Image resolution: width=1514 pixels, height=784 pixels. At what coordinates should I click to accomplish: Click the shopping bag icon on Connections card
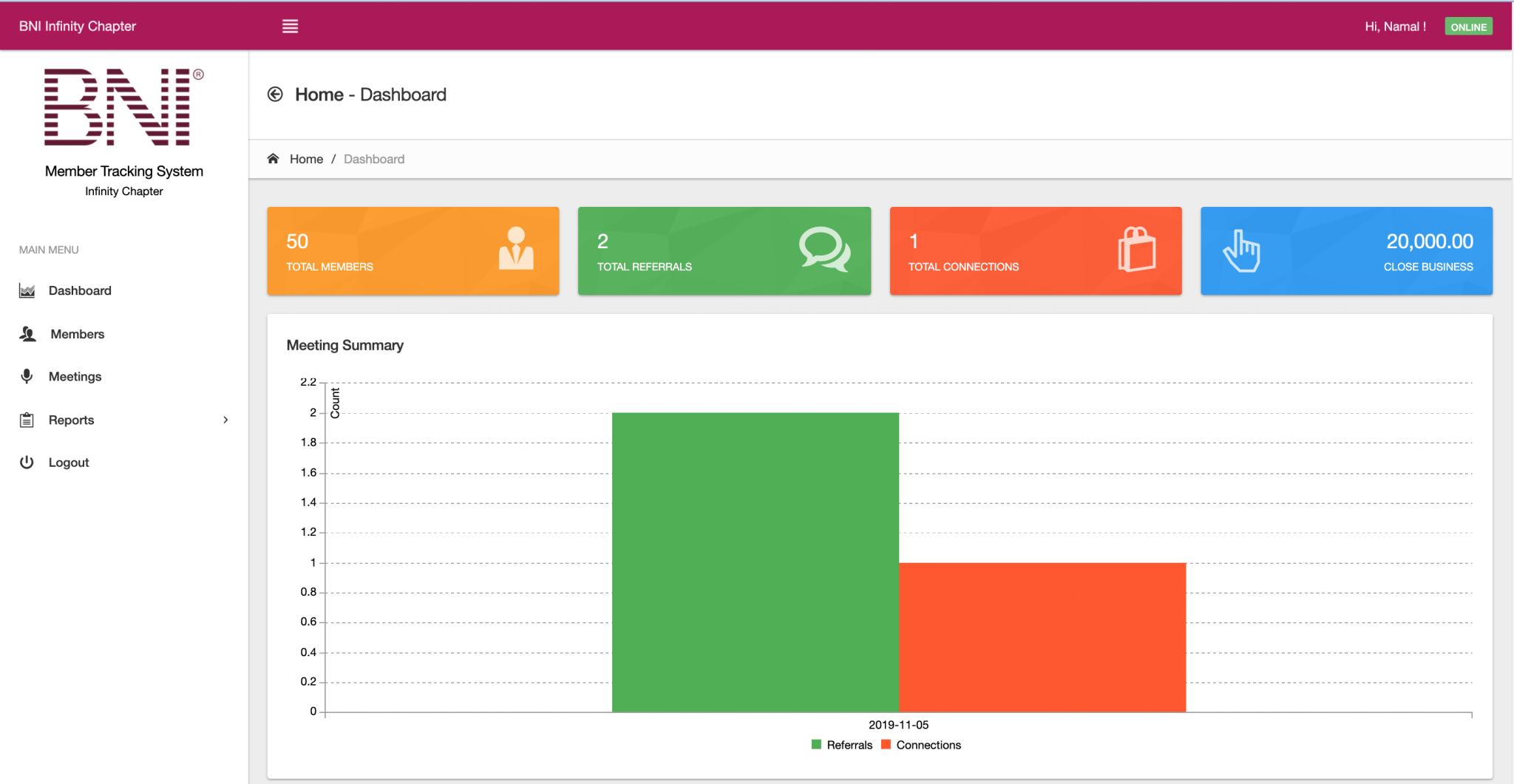coord(1137,249)
